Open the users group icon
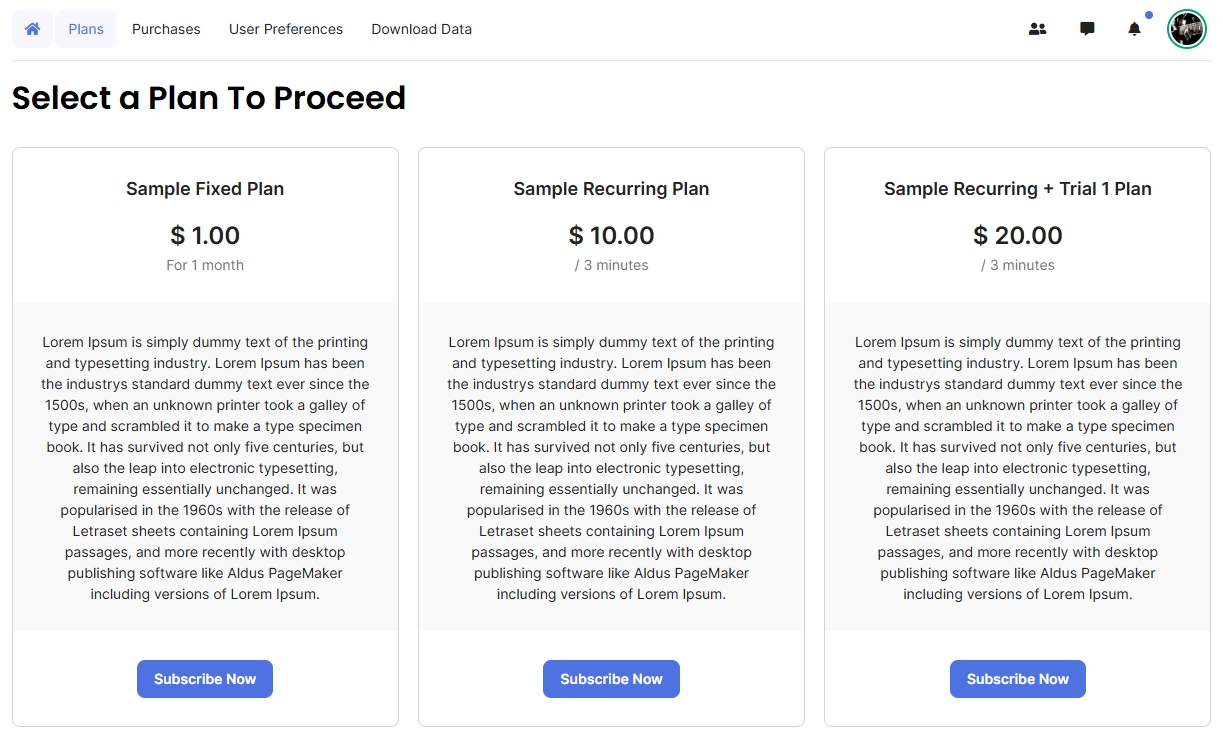1223x740 pixels. (x=1037, y=29)
